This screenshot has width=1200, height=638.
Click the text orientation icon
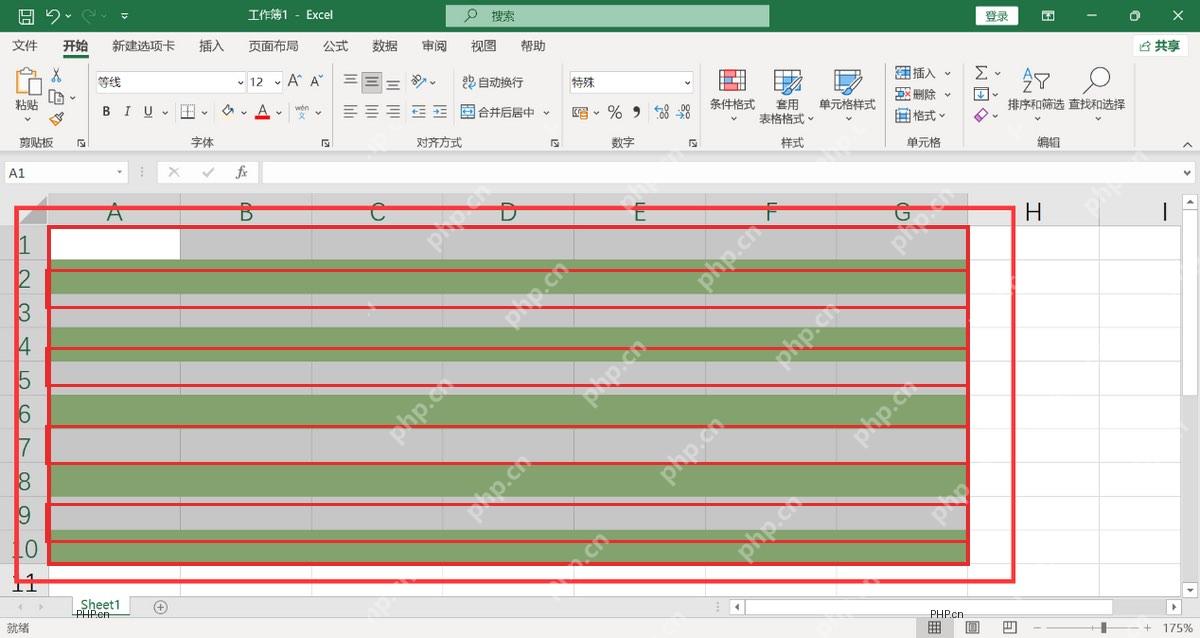point(420,82)
